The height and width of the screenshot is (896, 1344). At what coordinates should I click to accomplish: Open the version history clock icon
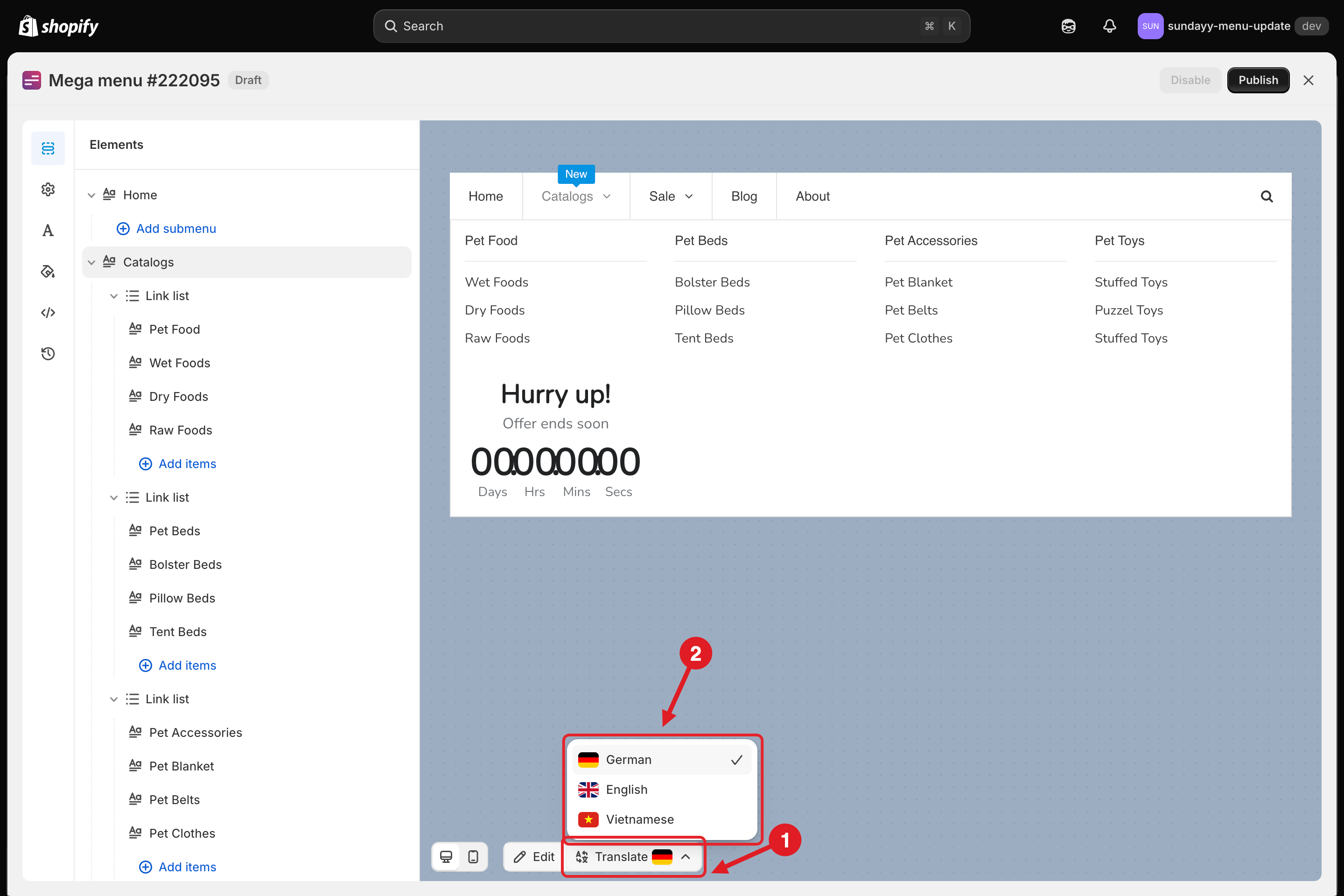point(48,354)
